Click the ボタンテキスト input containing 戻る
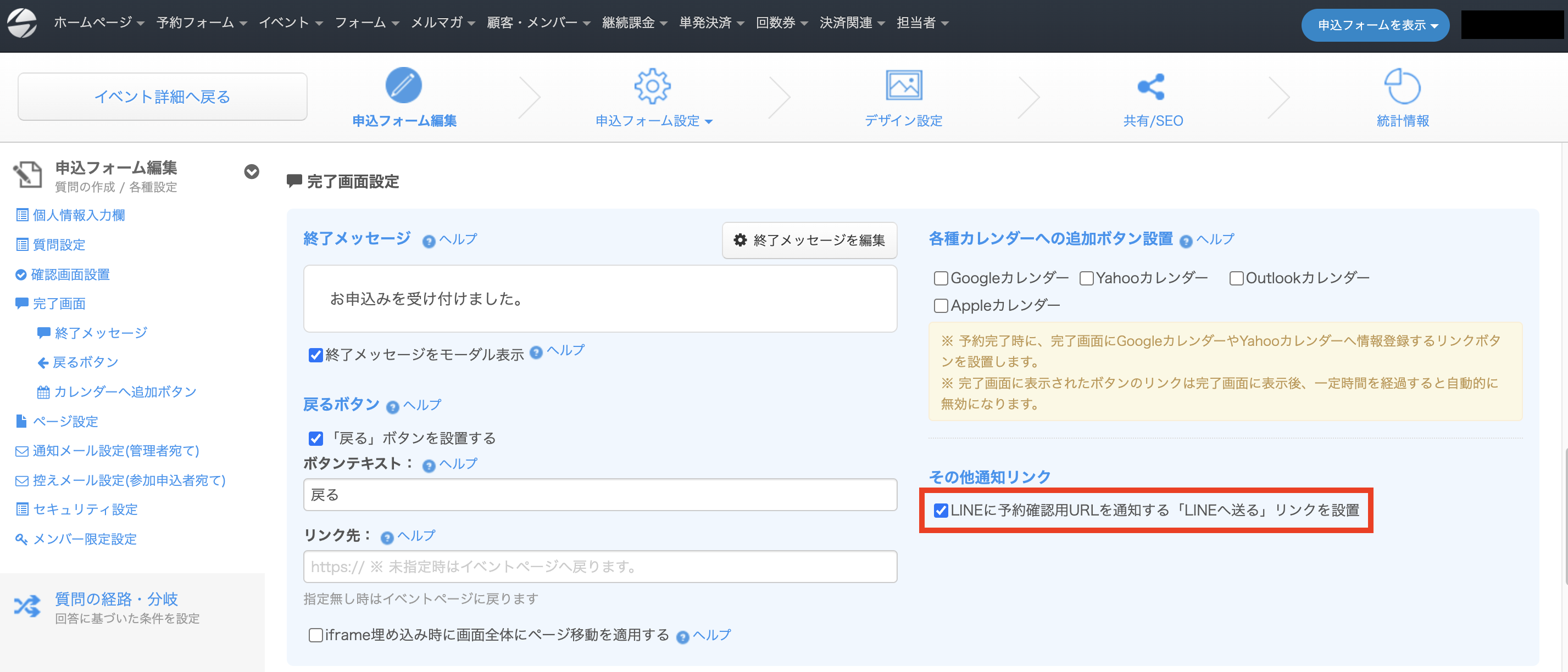Screen dimensions: 1568x672 coord(600,495)
